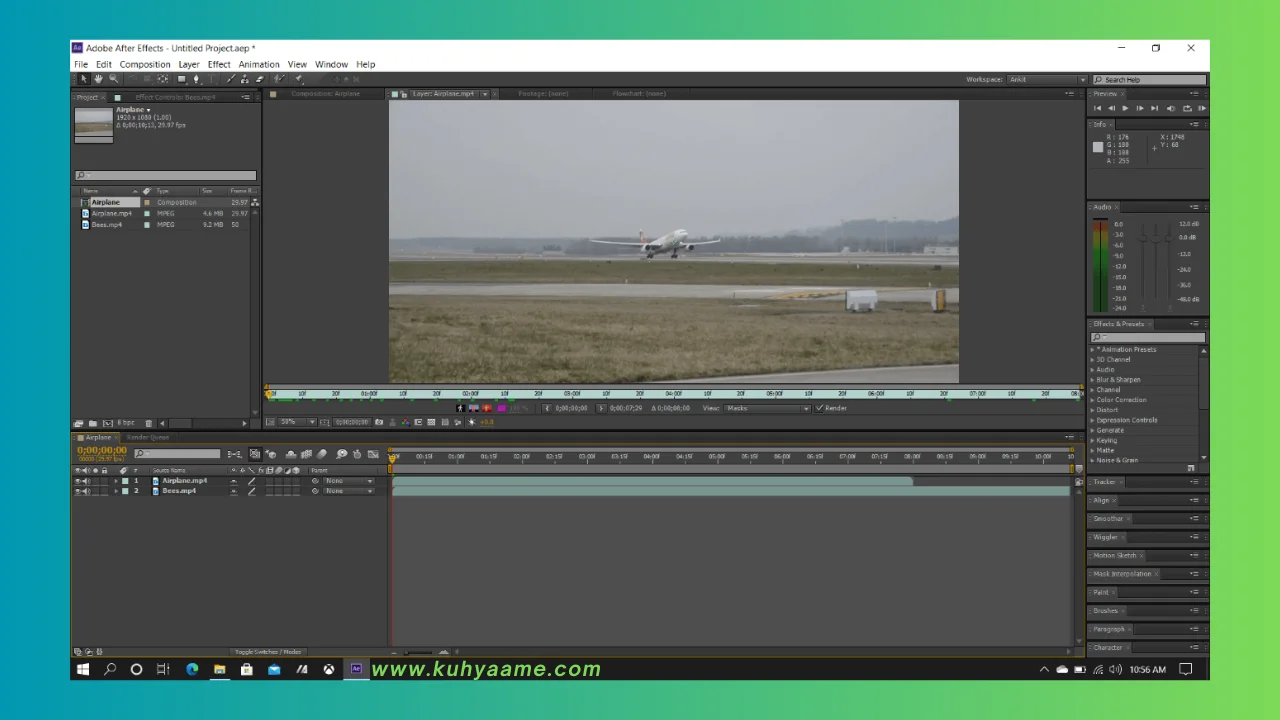Click the Graph Editor icon in timeline
1280x720 pixels.
pos(373,454)
